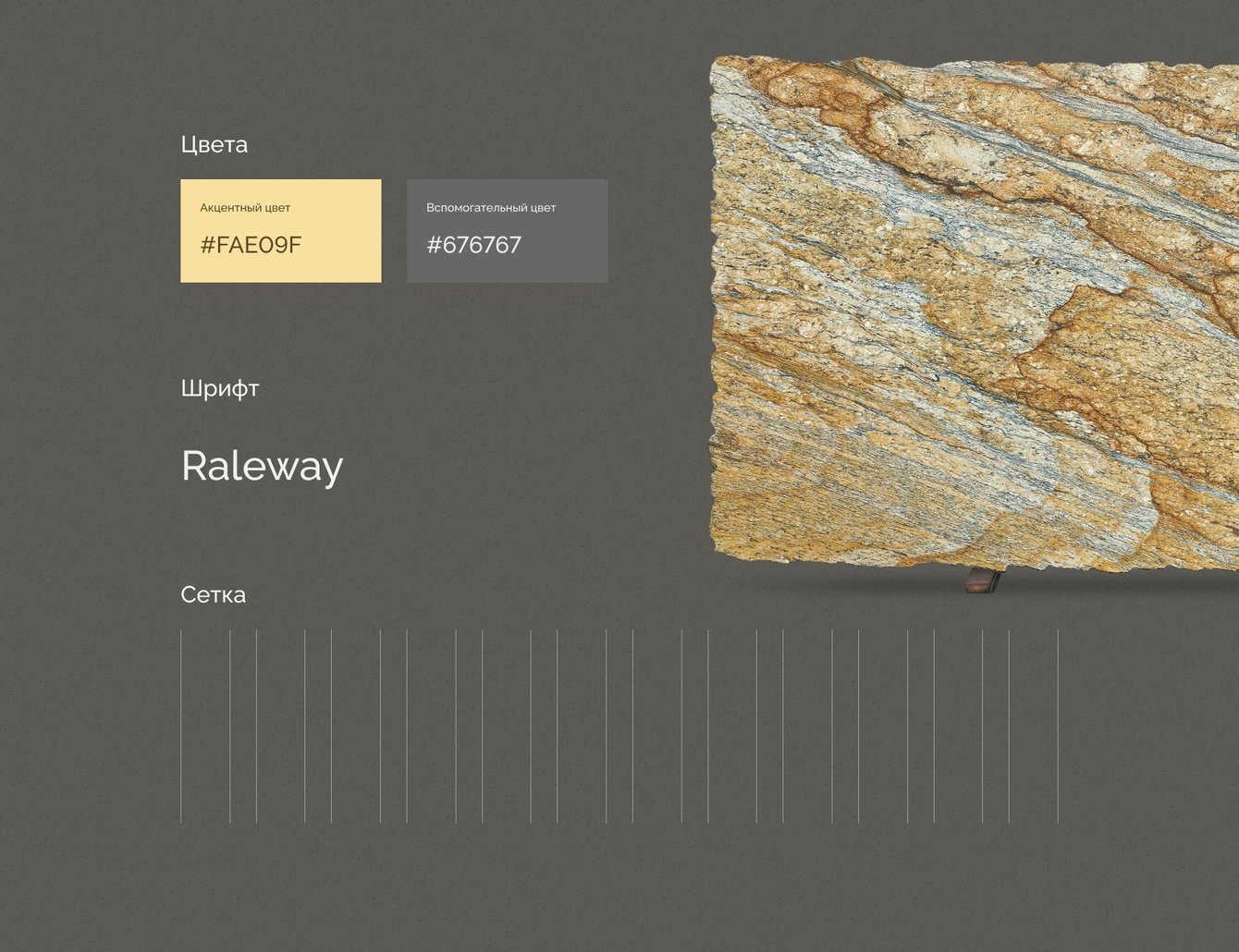
Task: Click the last column of the grid
Action: pos(1034,726)
